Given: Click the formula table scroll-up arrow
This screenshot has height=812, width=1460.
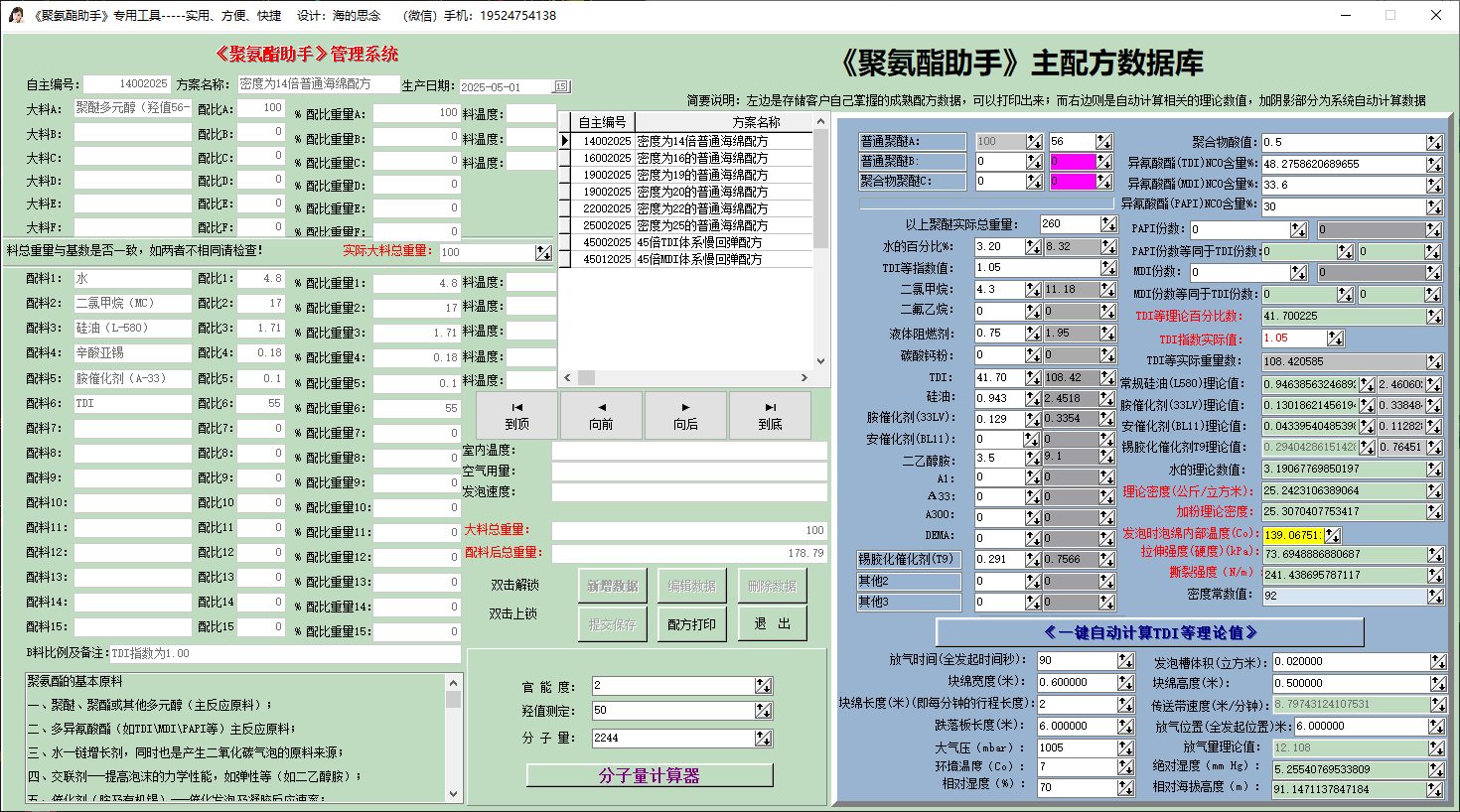Looking at the screenshot, I should (x=820, y=121).
